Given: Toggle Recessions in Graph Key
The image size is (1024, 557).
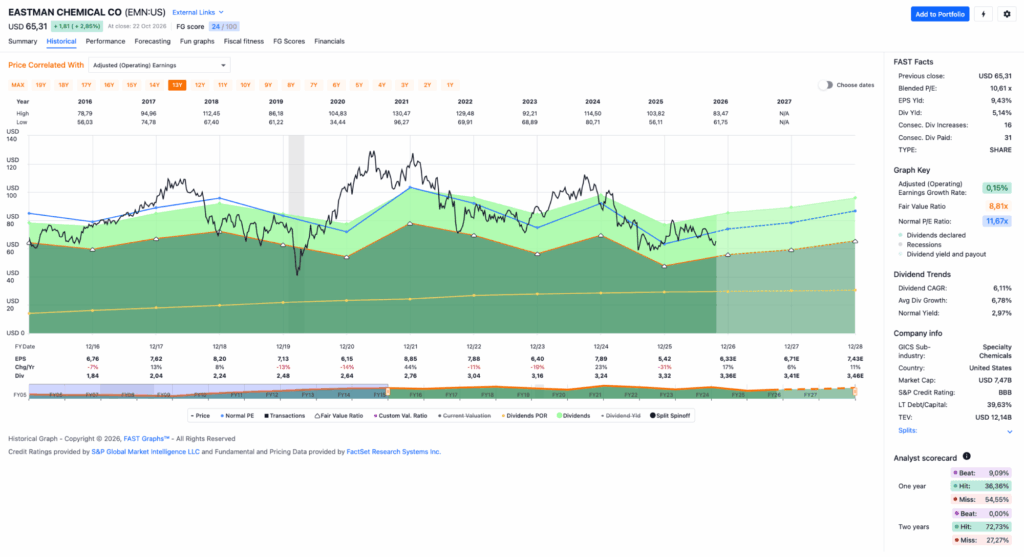Looking at the screenshot, I should 920,244.
